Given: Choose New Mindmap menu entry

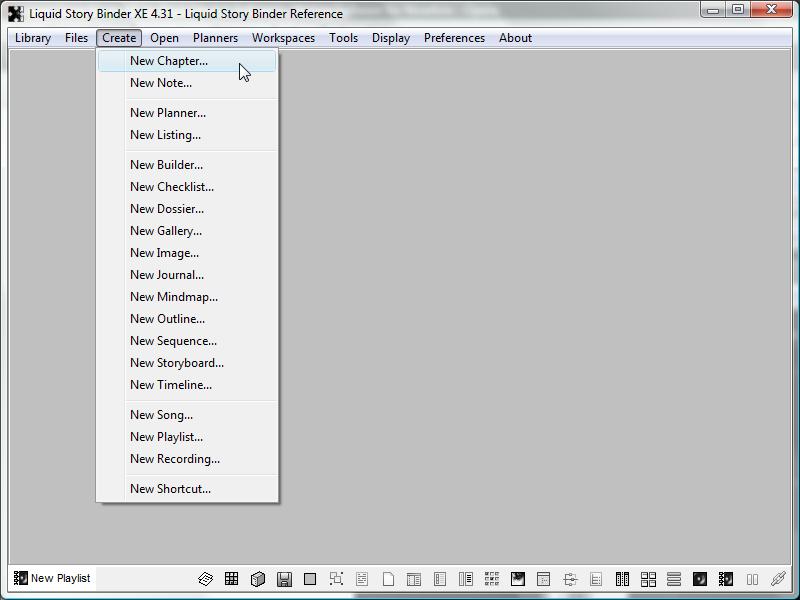Looking at the screenshot, I should 173,297.
